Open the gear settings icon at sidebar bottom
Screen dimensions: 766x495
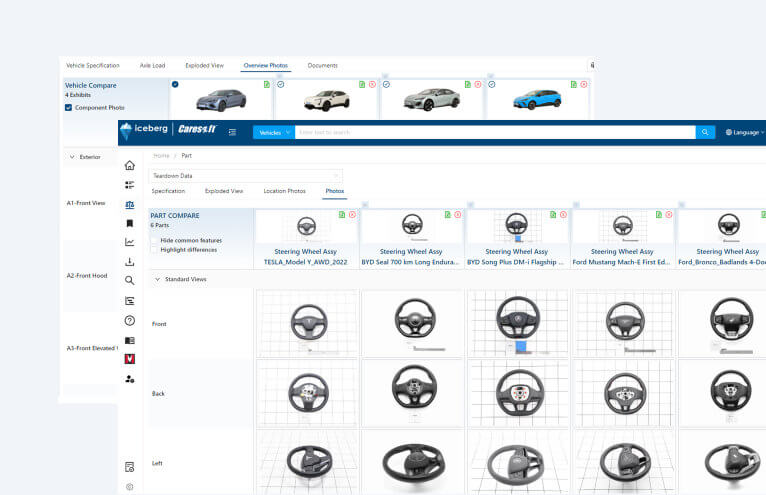tap(129, 487)
